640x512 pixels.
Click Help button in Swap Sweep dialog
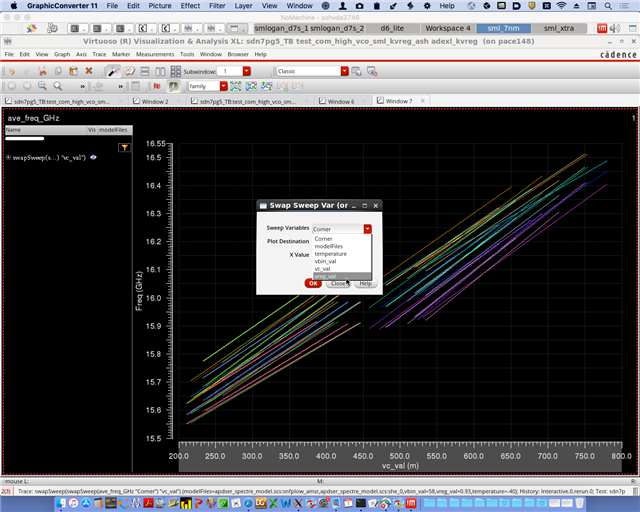click(x=365, y=283)
